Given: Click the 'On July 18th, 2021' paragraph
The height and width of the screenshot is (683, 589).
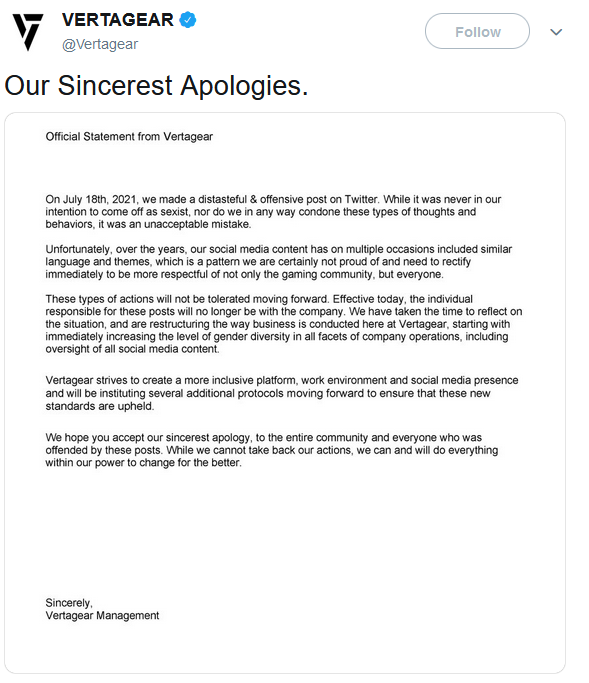Looking at the screenshot, I should [x=273, y=212].
